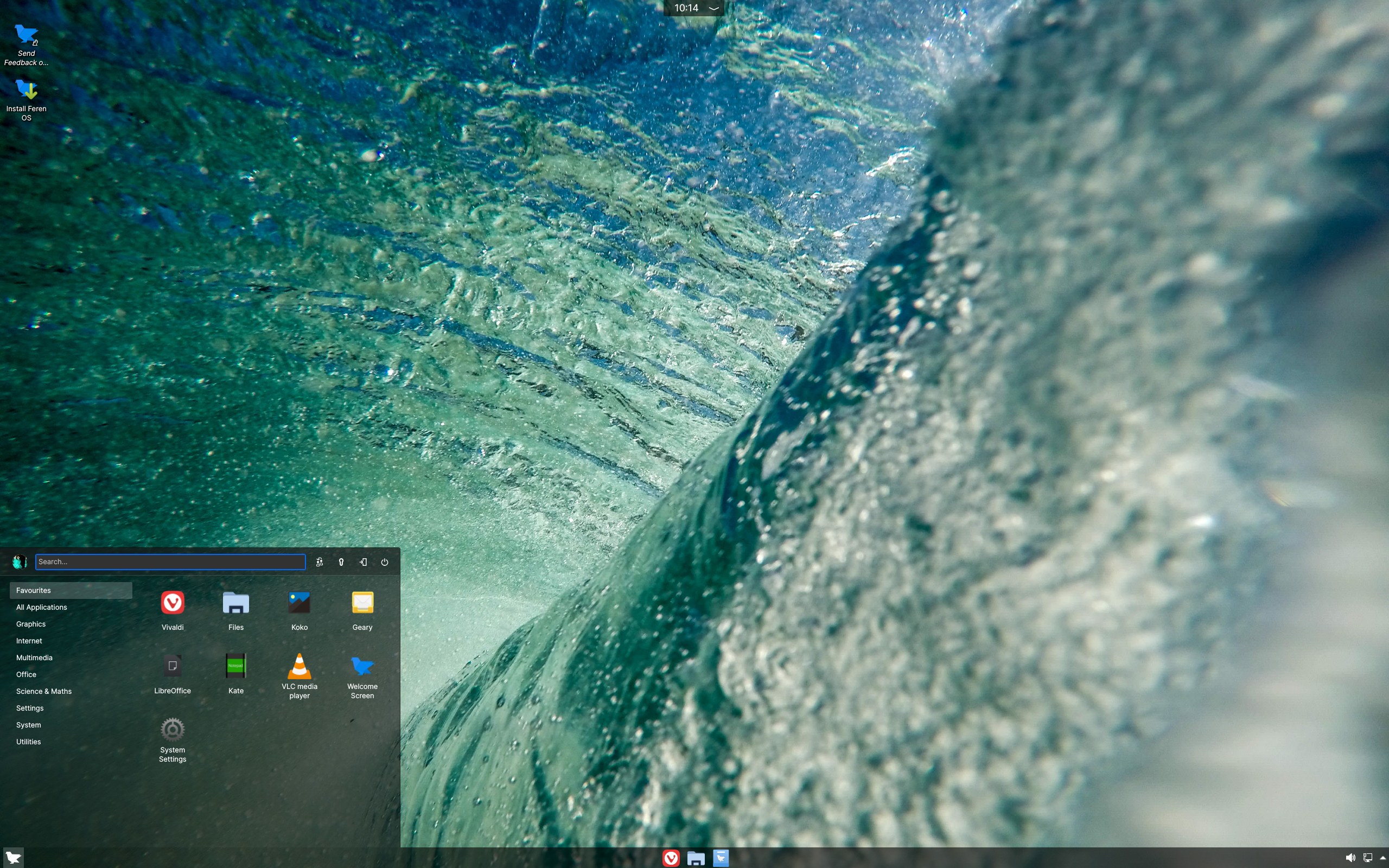Select the Science & Maths category
The height and width of the screenshot is (868, 1389).
point(71,691)
